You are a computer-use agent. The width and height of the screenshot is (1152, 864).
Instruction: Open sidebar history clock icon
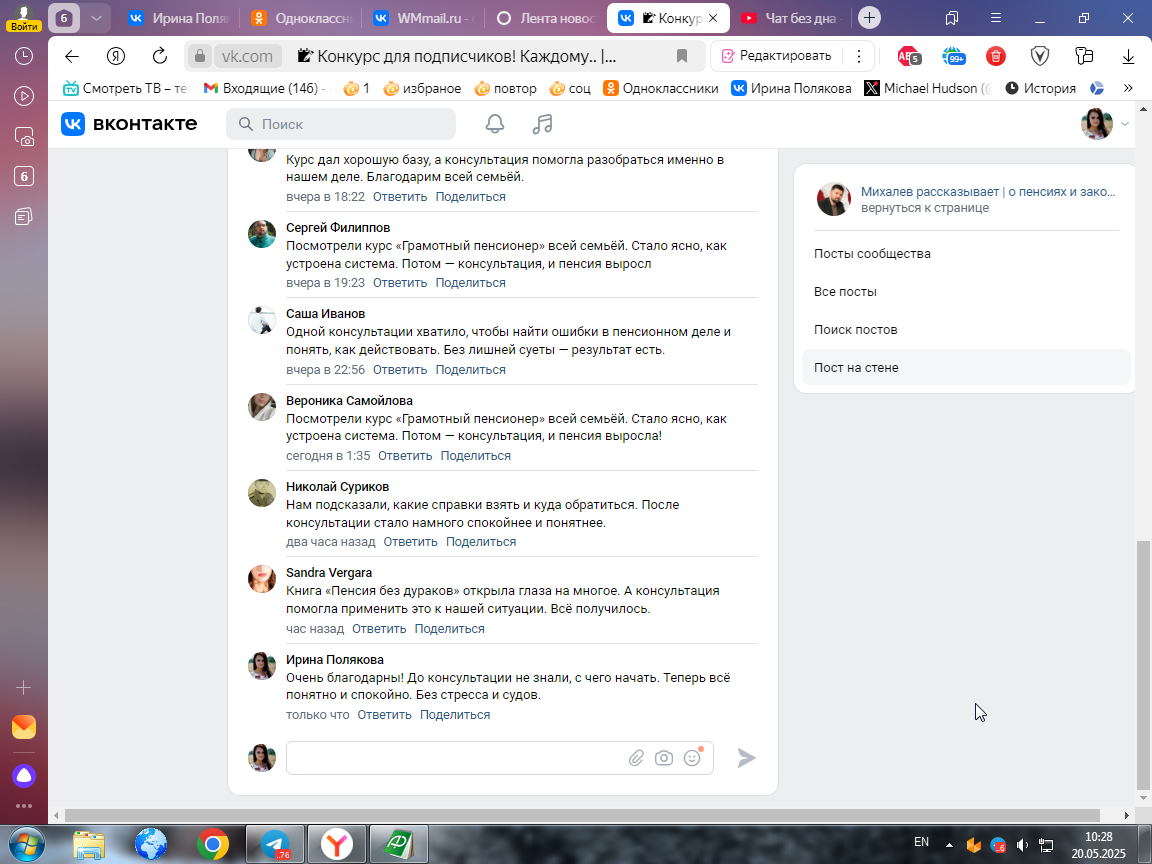24,56
